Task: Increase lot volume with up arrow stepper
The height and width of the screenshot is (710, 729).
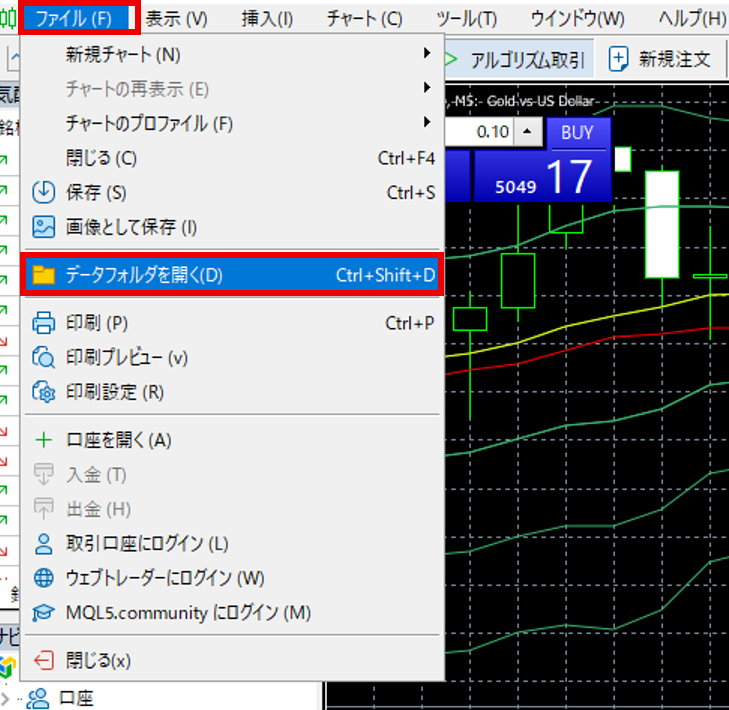Action: [x=529, y=132]
